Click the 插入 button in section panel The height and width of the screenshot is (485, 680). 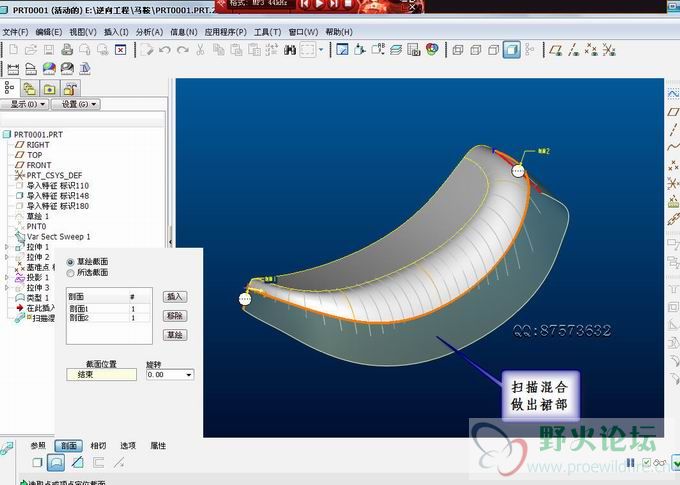pos(175,297)
